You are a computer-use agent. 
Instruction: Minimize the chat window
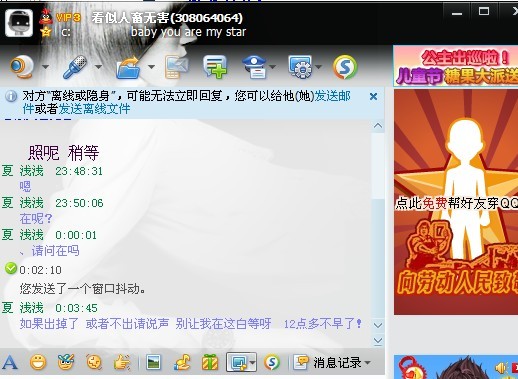(x=457, y=13)
